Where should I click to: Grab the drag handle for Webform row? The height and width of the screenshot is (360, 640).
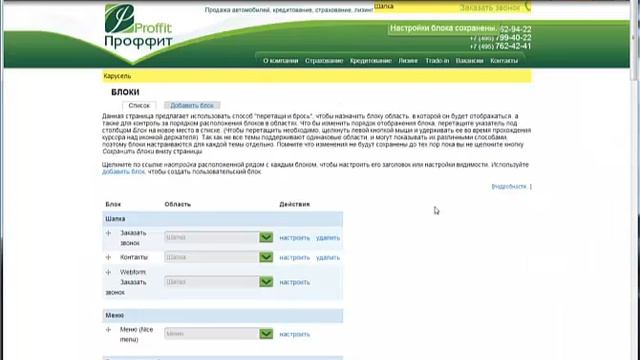coord(108,272)
